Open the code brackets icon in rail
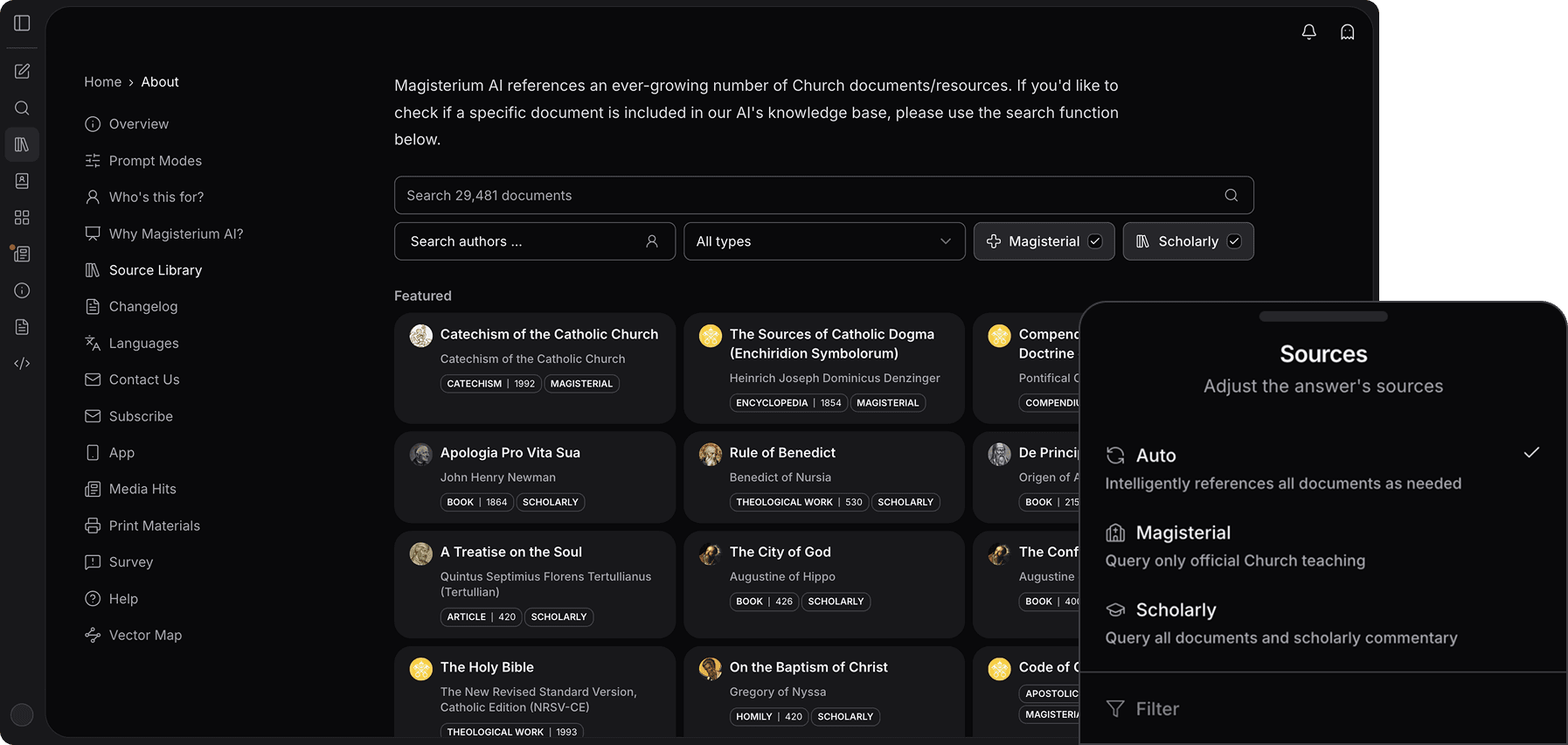Image resolution: width=1568 pixels, height=745 pixels. [x=22, y=364]
